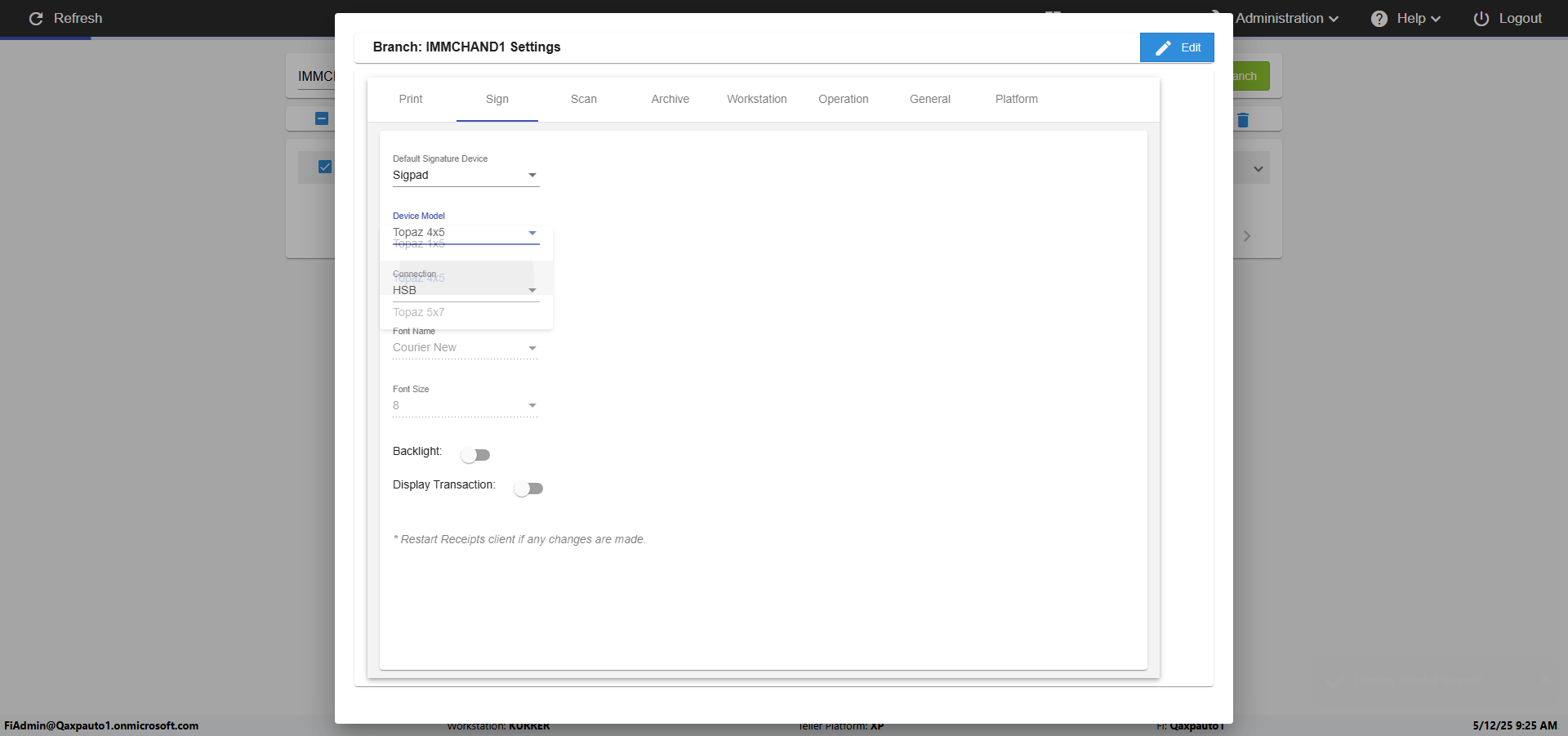
Task: Go to the Platform tab
Action: pos(1017,99)
